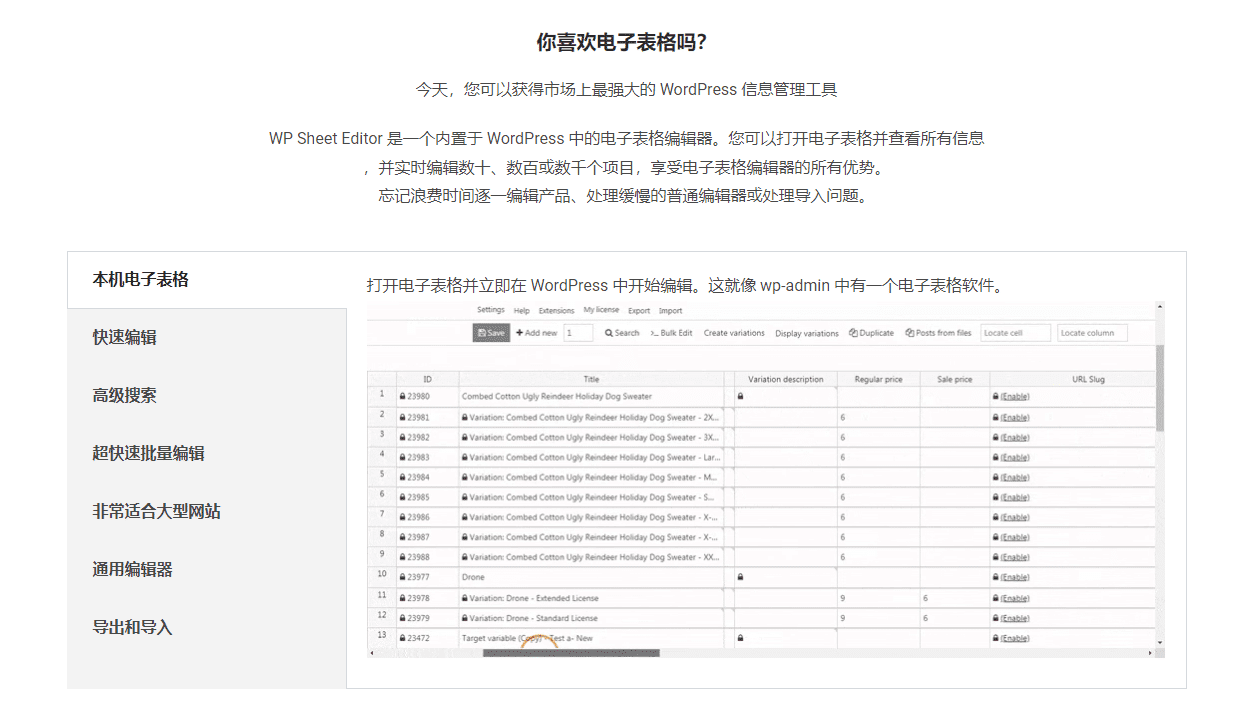Click the lock icon beside ID 23977
Image resolution: width=1256 pixels, height=715 pixels.
tap(402, 577)
